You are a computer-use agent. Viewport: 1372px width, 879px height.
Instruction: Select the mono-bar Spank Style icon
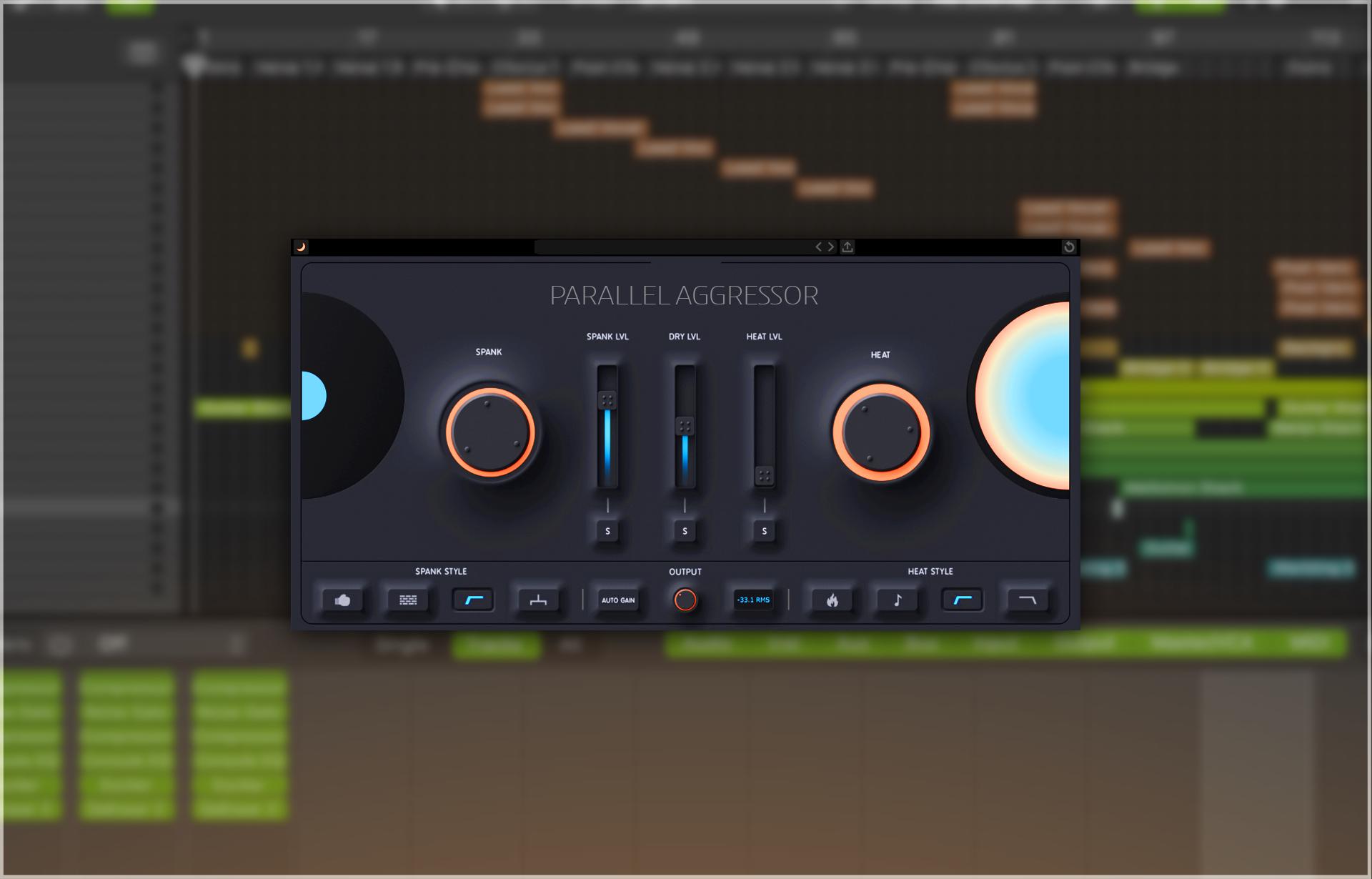tap(538, 600)
